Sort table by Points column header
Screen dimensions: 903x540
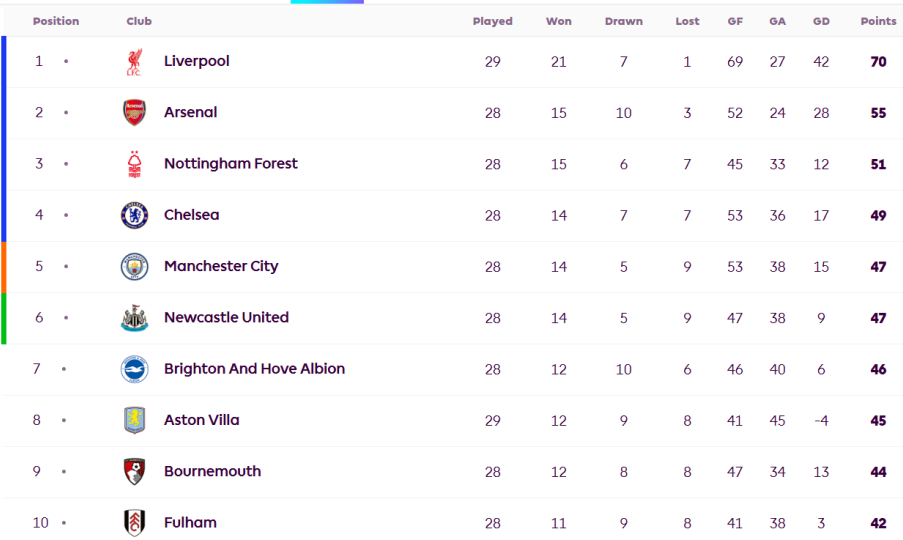coord(878,21)
